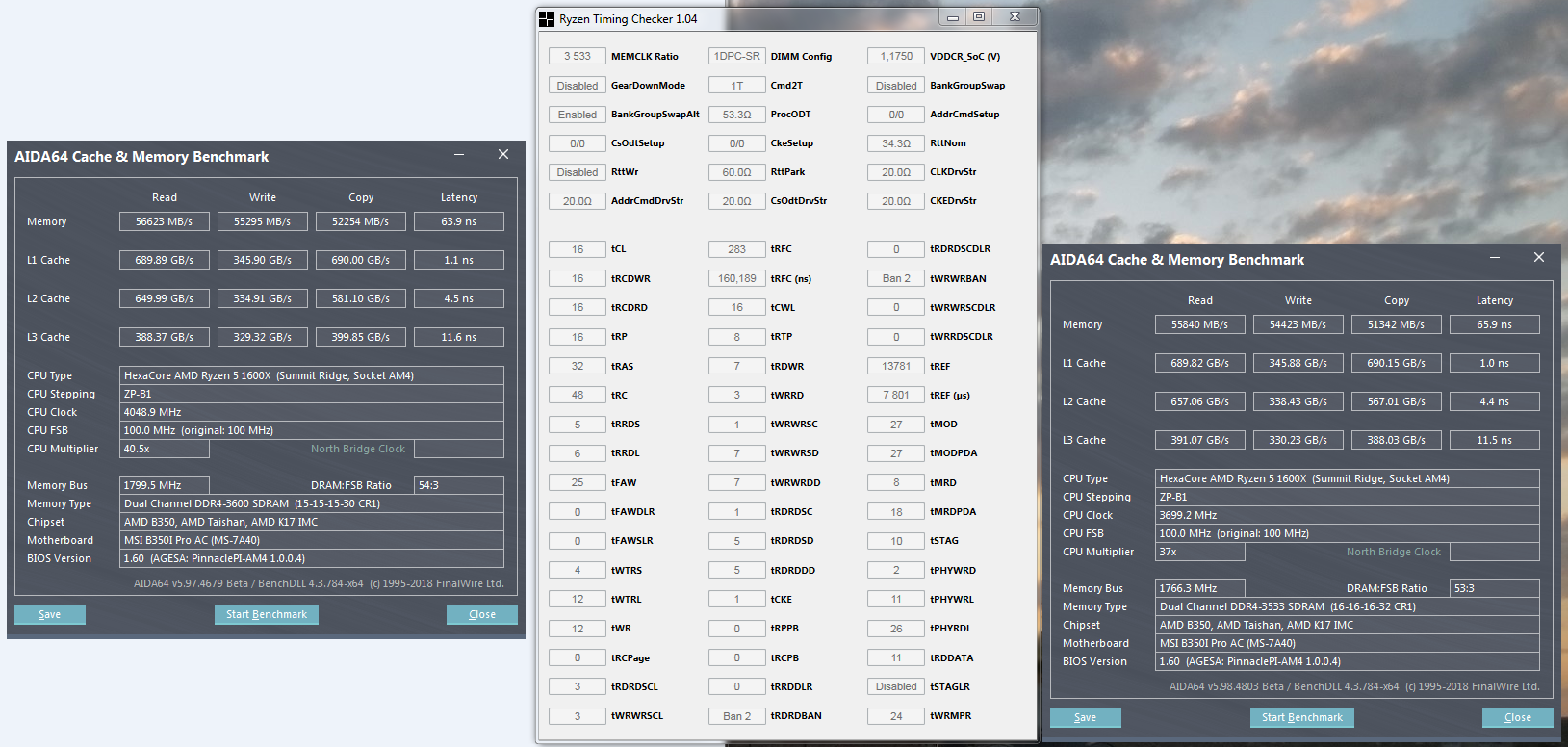This screenshot has width=1568, height=747.
Task: Select the CPU Clock value 3699.2 MHz
Action: [x=1348, y=515]
